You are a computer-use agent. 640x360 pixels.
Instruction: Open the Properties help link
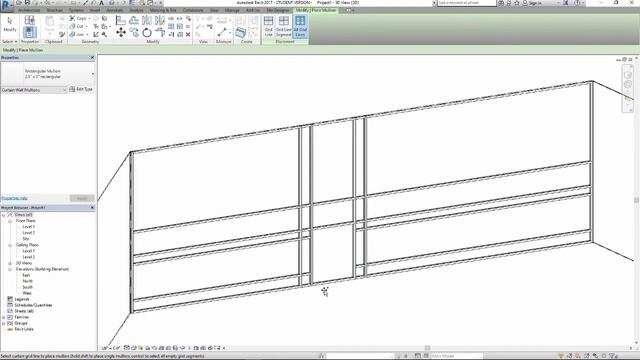point(15,198)
